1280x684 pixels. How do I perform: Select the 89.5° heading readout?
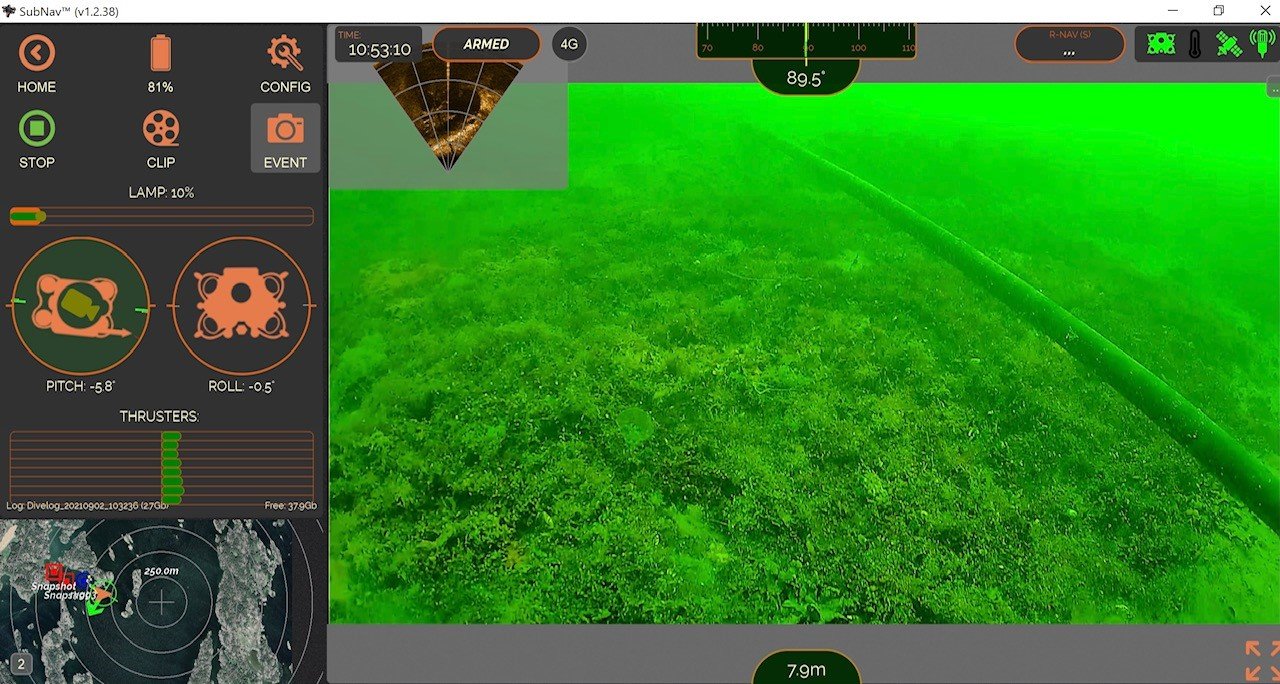click(805, 78)
